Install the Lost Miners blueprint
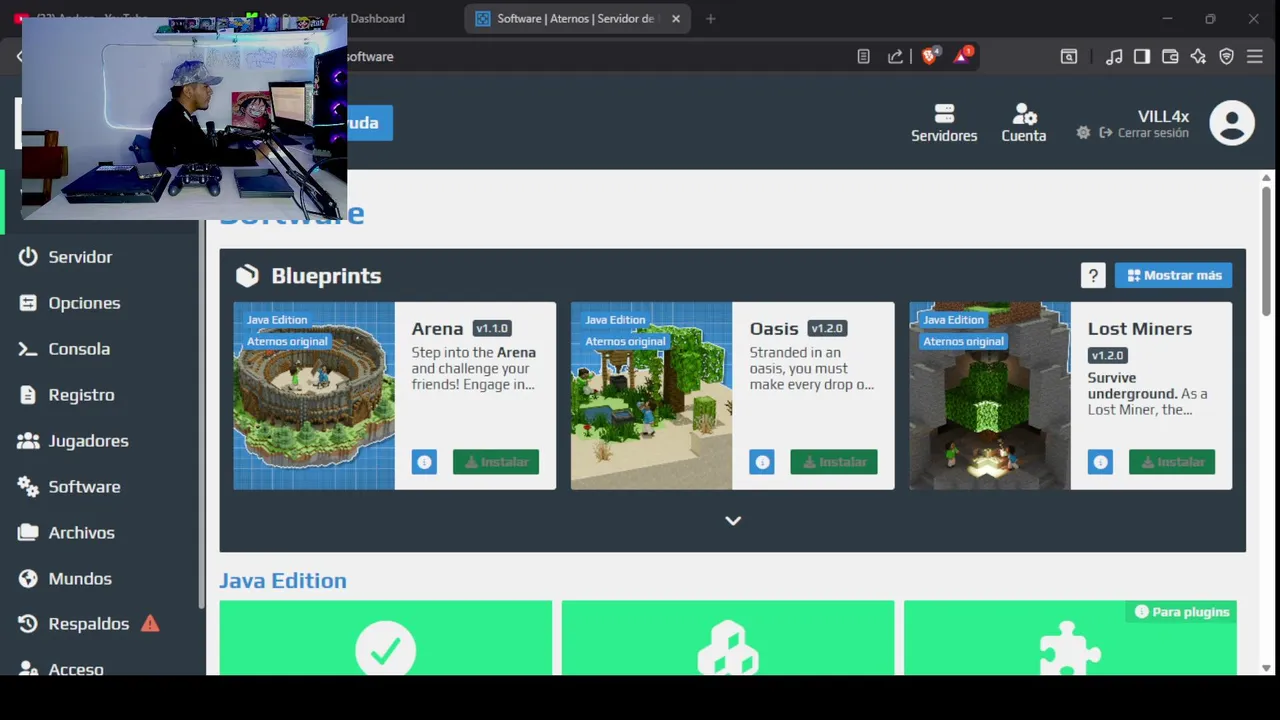The height and width of the screenshot is (720, 1280). pyautogui.click(x=1172, y=462)
